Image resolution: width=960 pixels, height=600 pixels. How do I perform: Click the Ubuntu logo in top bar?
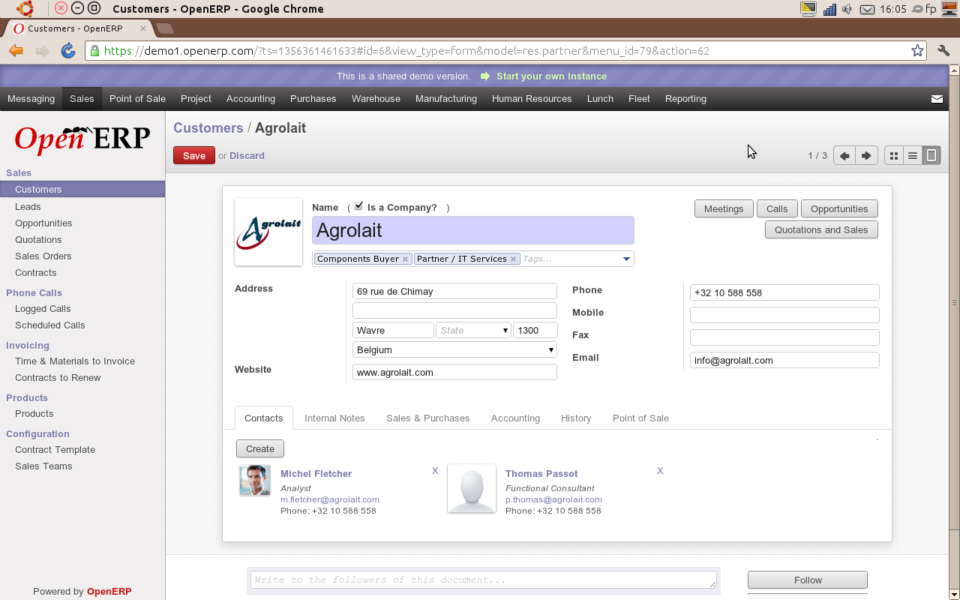pyautogui.click(x=24, y=9)
